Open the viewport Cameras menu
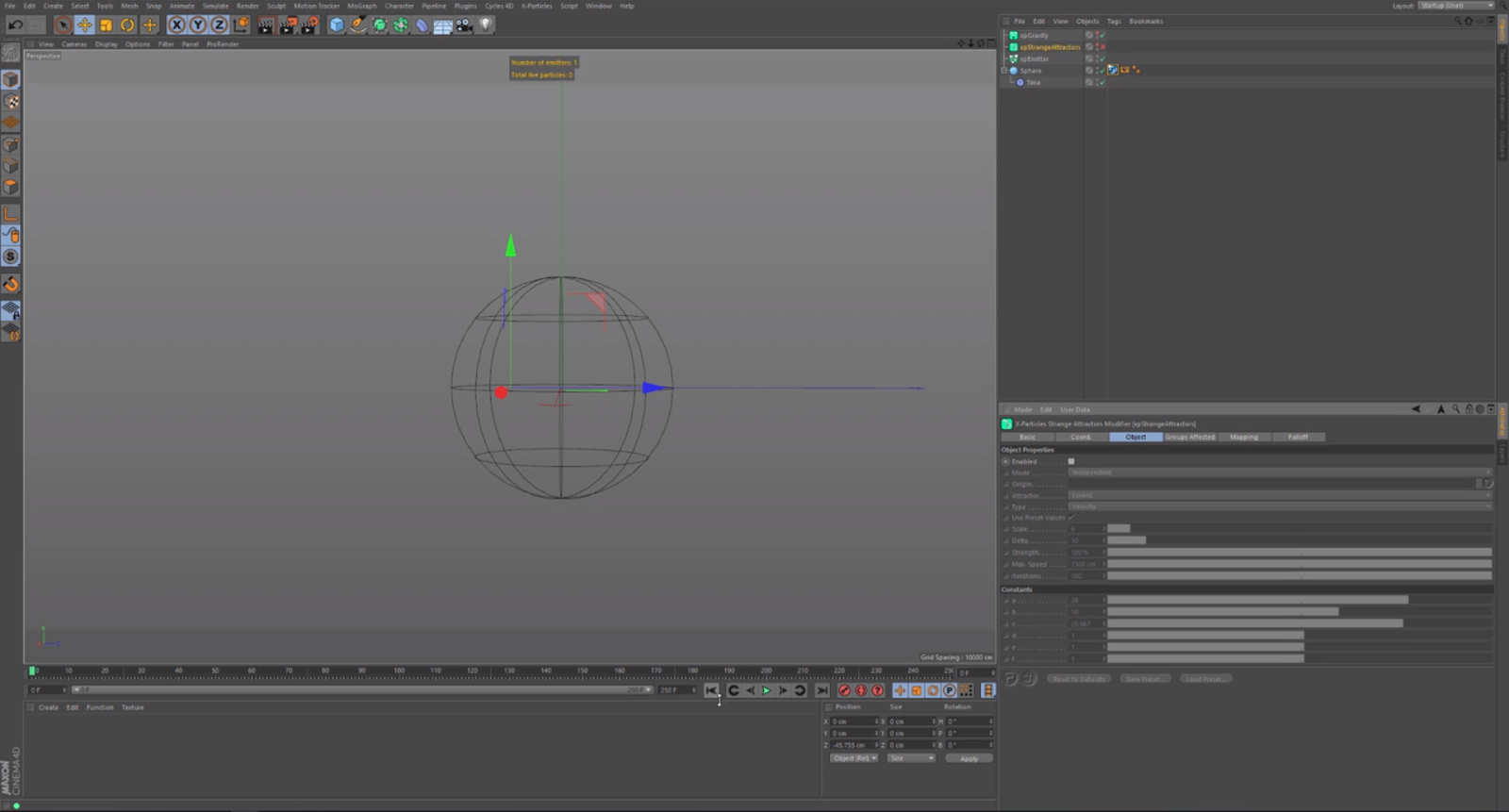Screen dimensions: 1509x812 tap(75, 44)
